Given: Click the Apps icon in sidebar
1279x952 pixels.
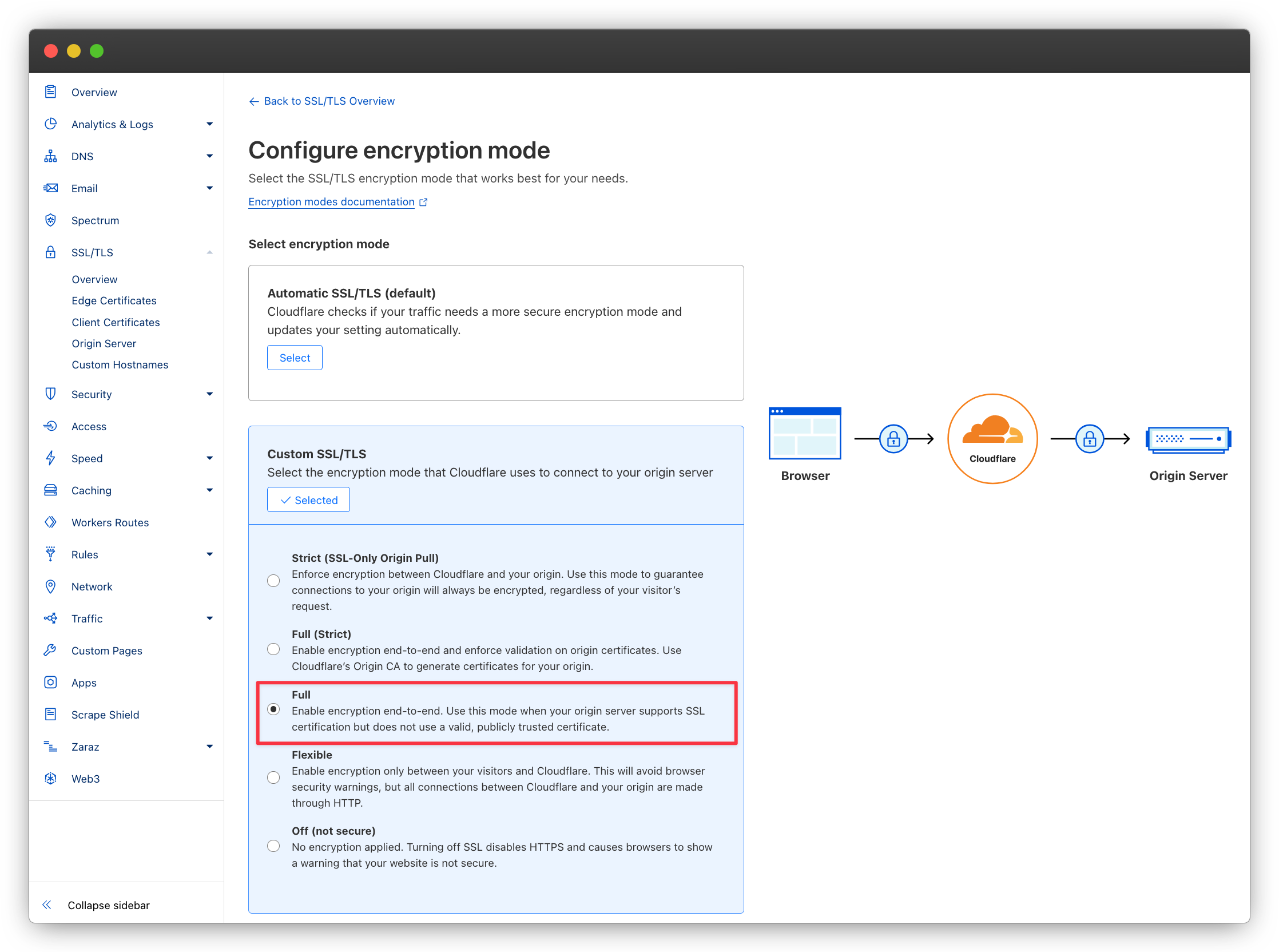Looking at the screenshot, I should (x=51, y=683).
